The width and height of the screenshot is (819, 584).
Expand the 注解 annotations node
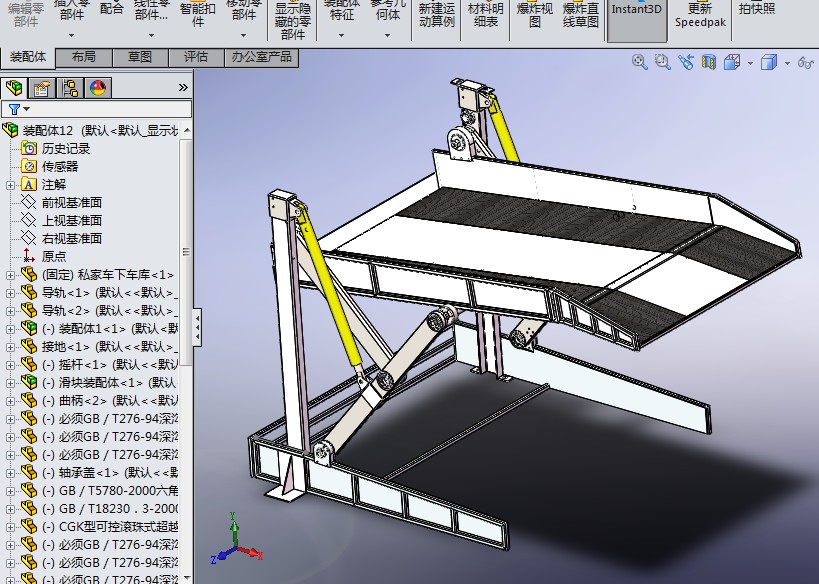(x=10, y=185)
